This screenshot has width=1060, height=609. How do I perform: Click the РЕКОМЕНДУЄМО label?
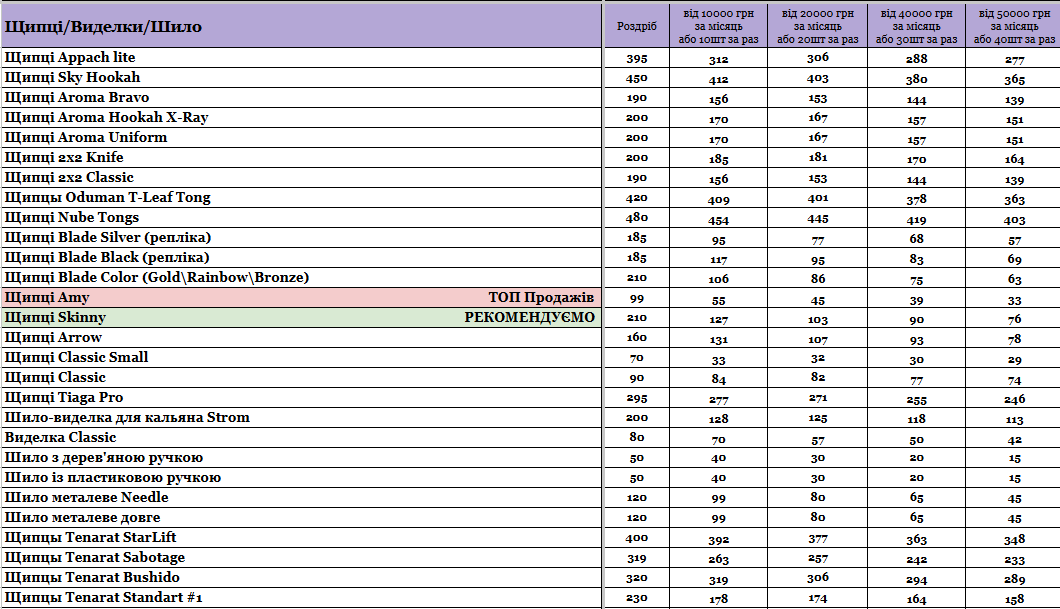529,318
